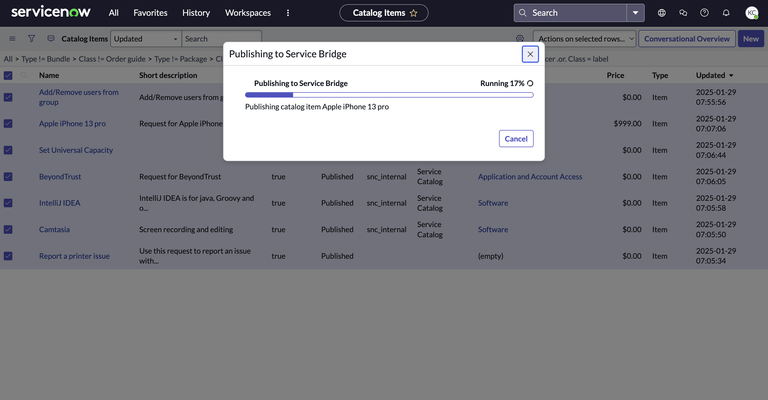Open Report a printer issue item
This screenshot has width=768, height=400.
coord(74,256)
